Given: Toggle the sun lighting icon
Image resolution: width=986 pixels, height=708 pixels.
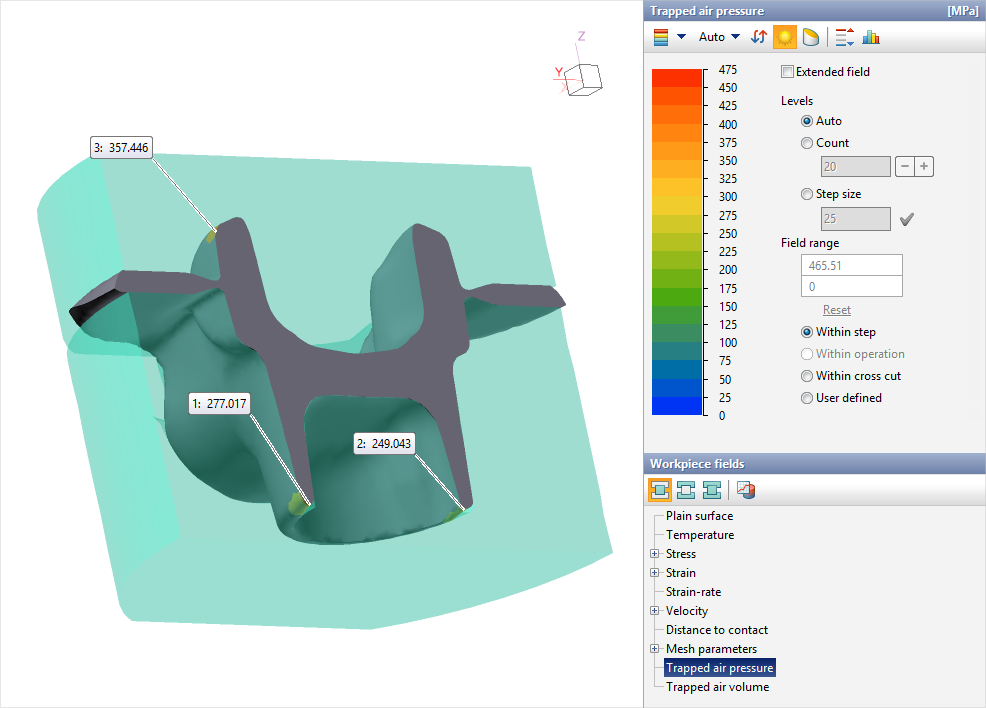Looking at the screenshot, I should click(x=785, y=37).
